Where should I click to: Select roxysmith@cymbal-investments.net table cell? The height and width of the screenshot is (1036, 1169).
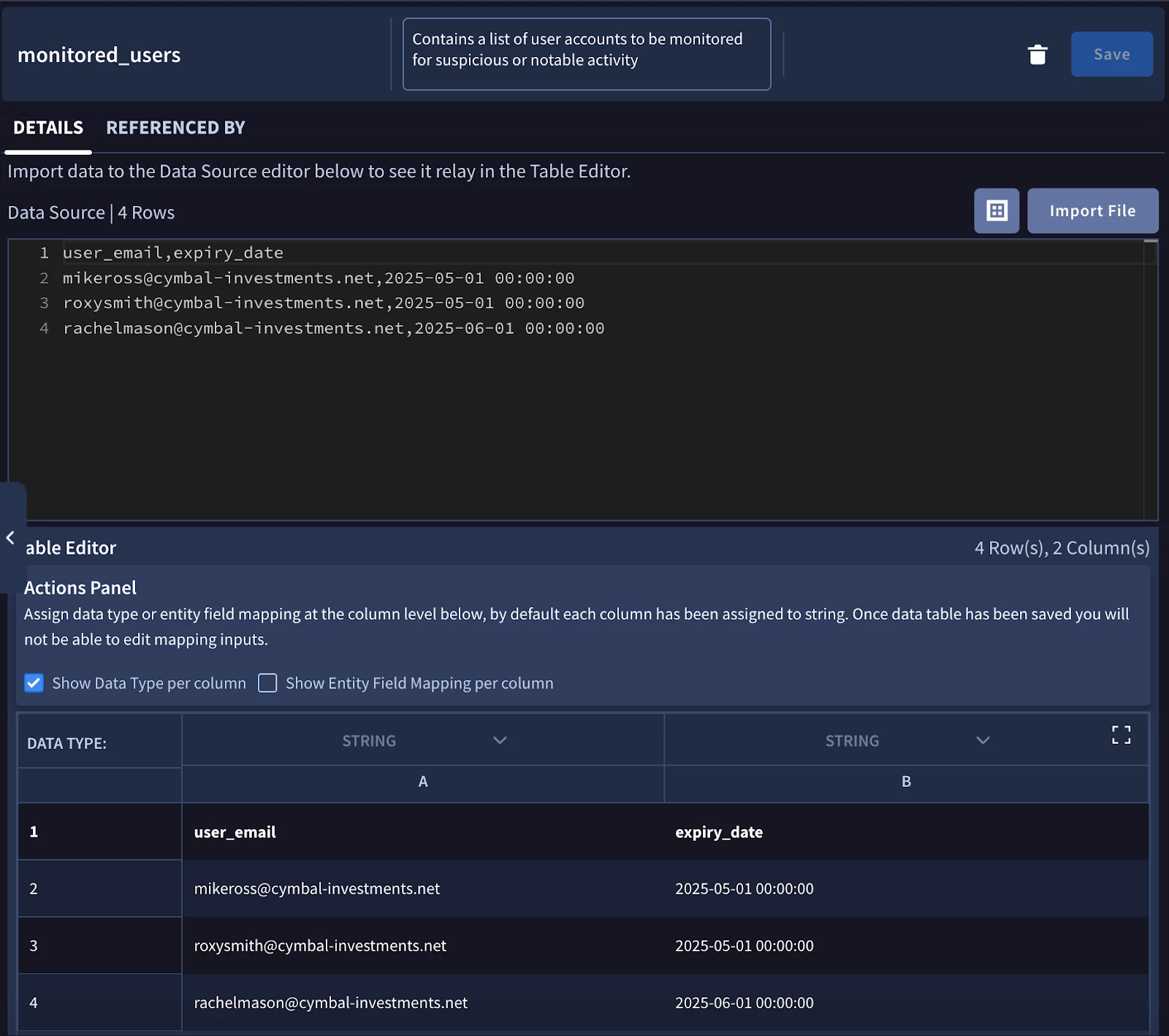423,946
